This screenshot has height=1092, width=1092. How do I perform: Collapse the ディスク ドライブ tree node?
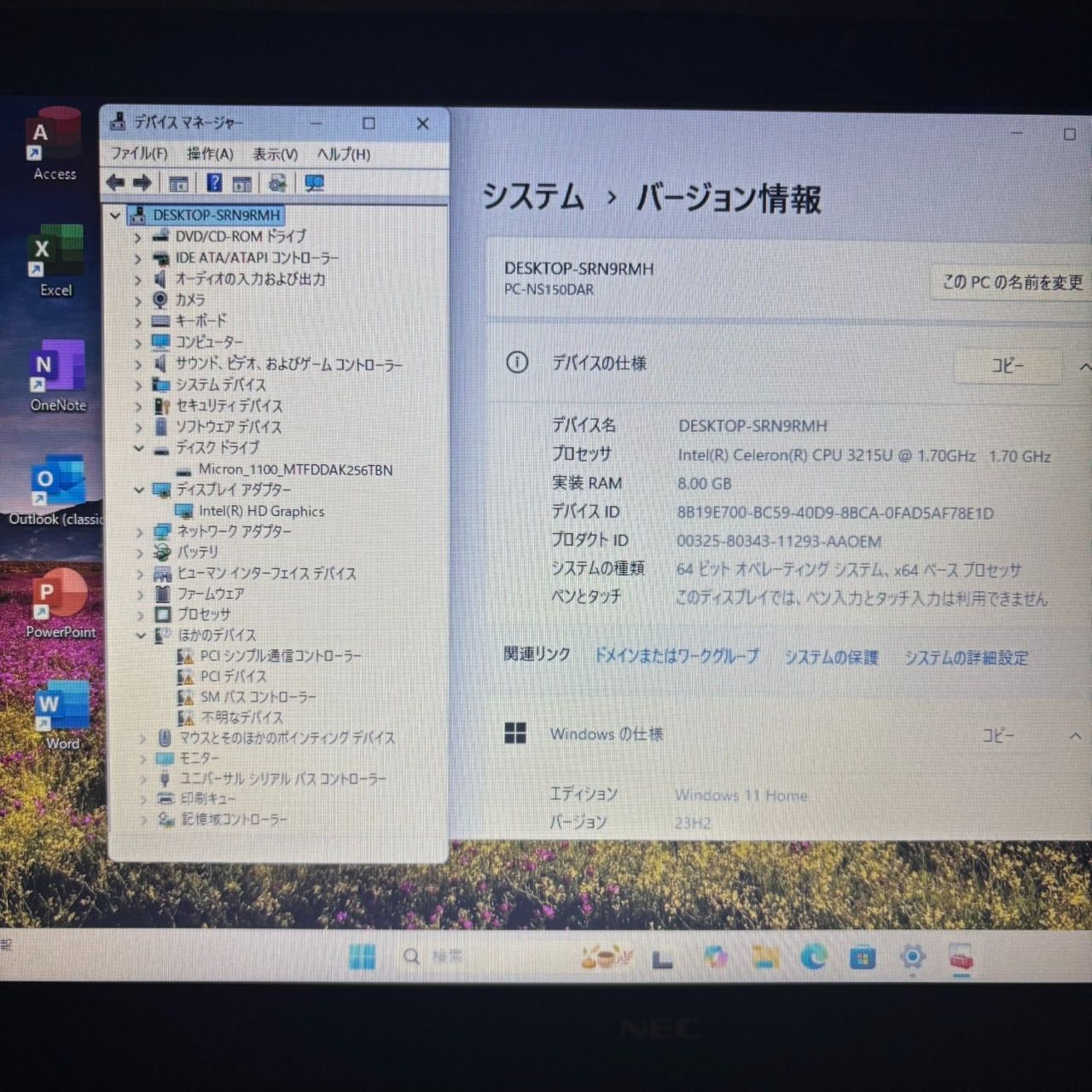tap(139, 448)
